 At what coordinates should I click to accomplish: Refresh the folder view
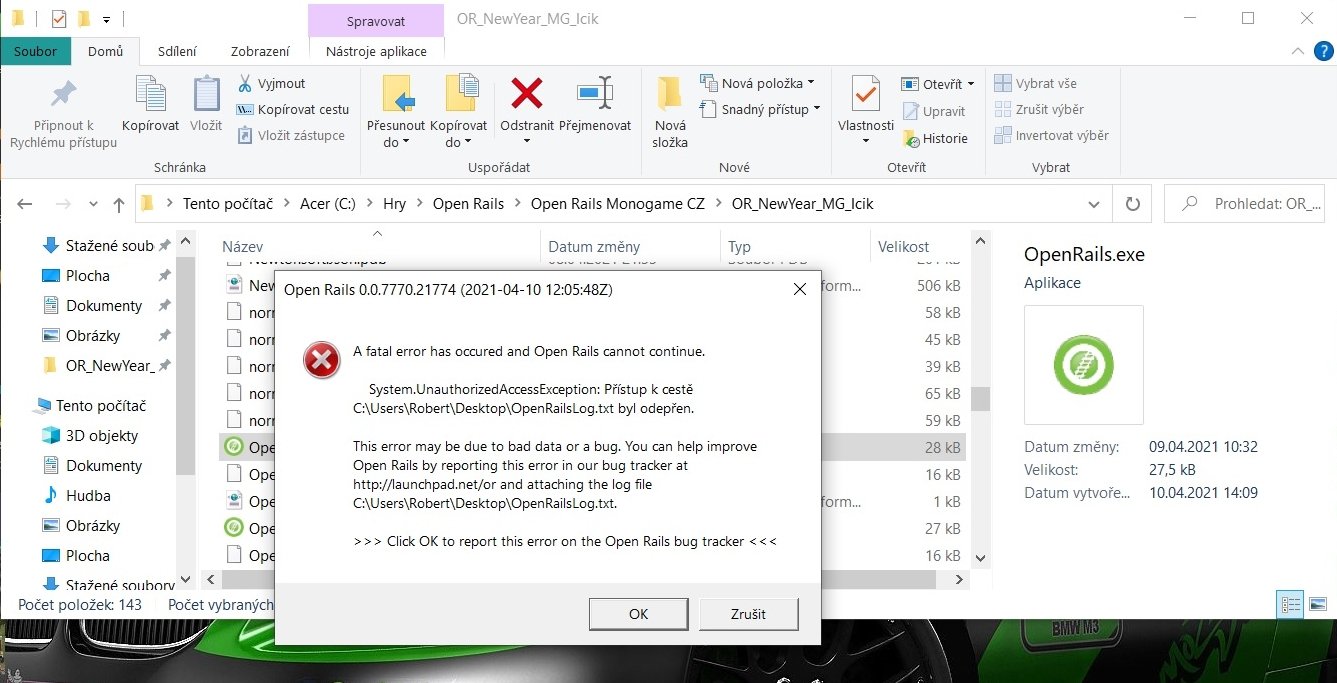[1132, 204]
